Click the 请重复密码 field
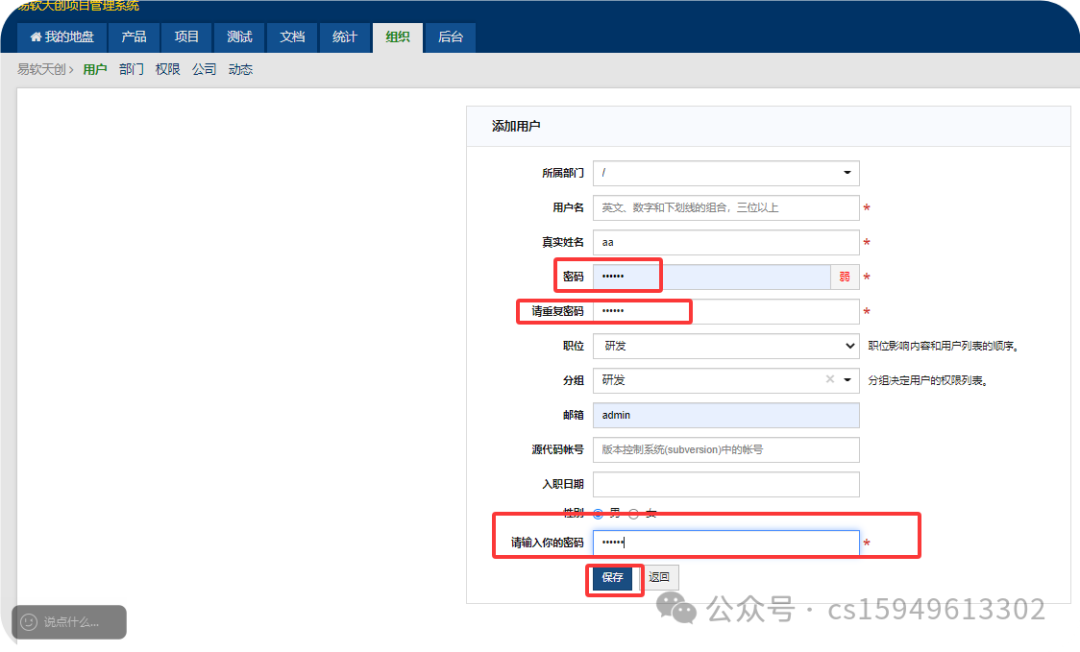 tap(726, 311)
